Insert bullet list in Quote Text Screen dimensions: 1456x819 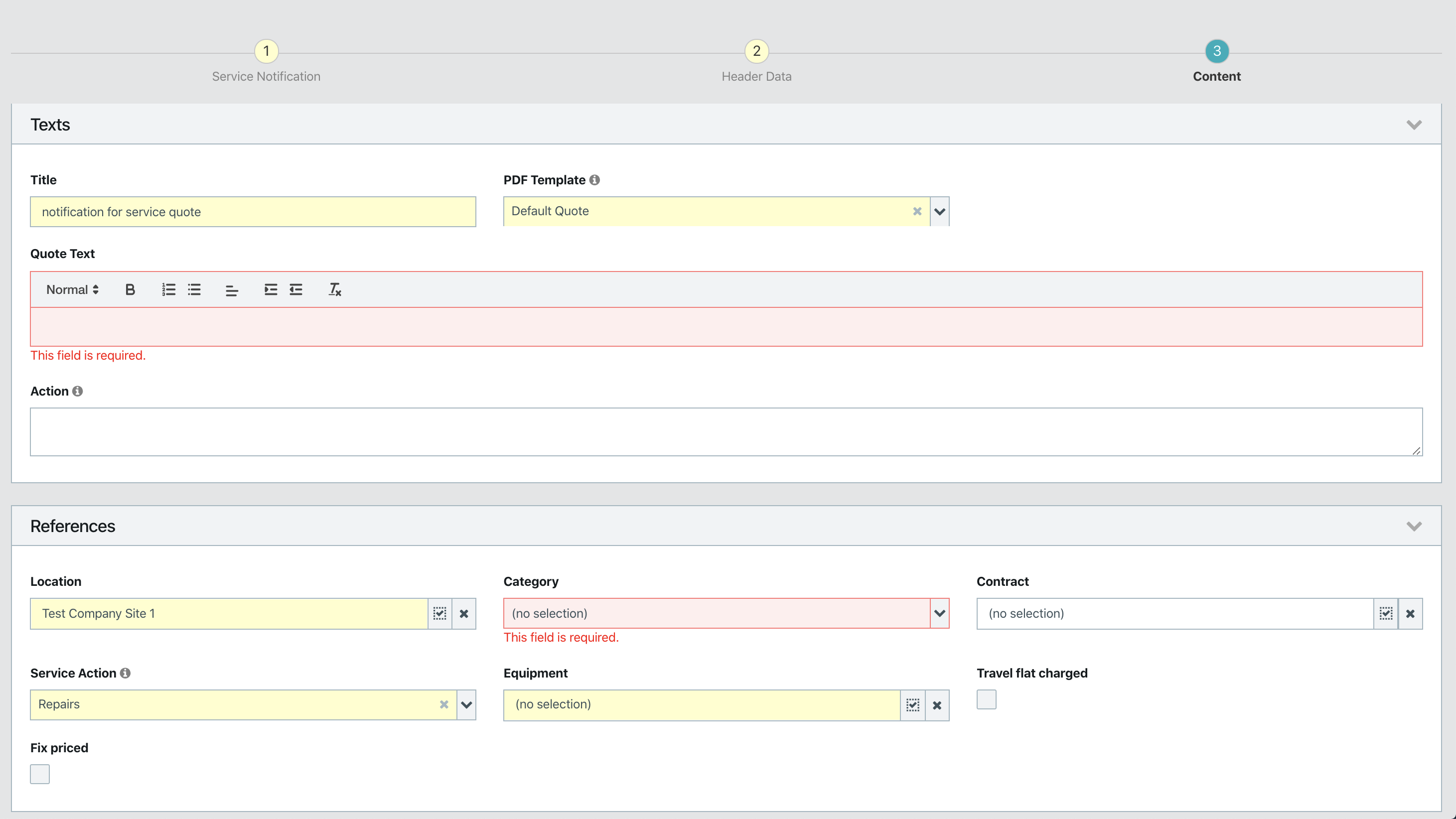pos(194,290)
